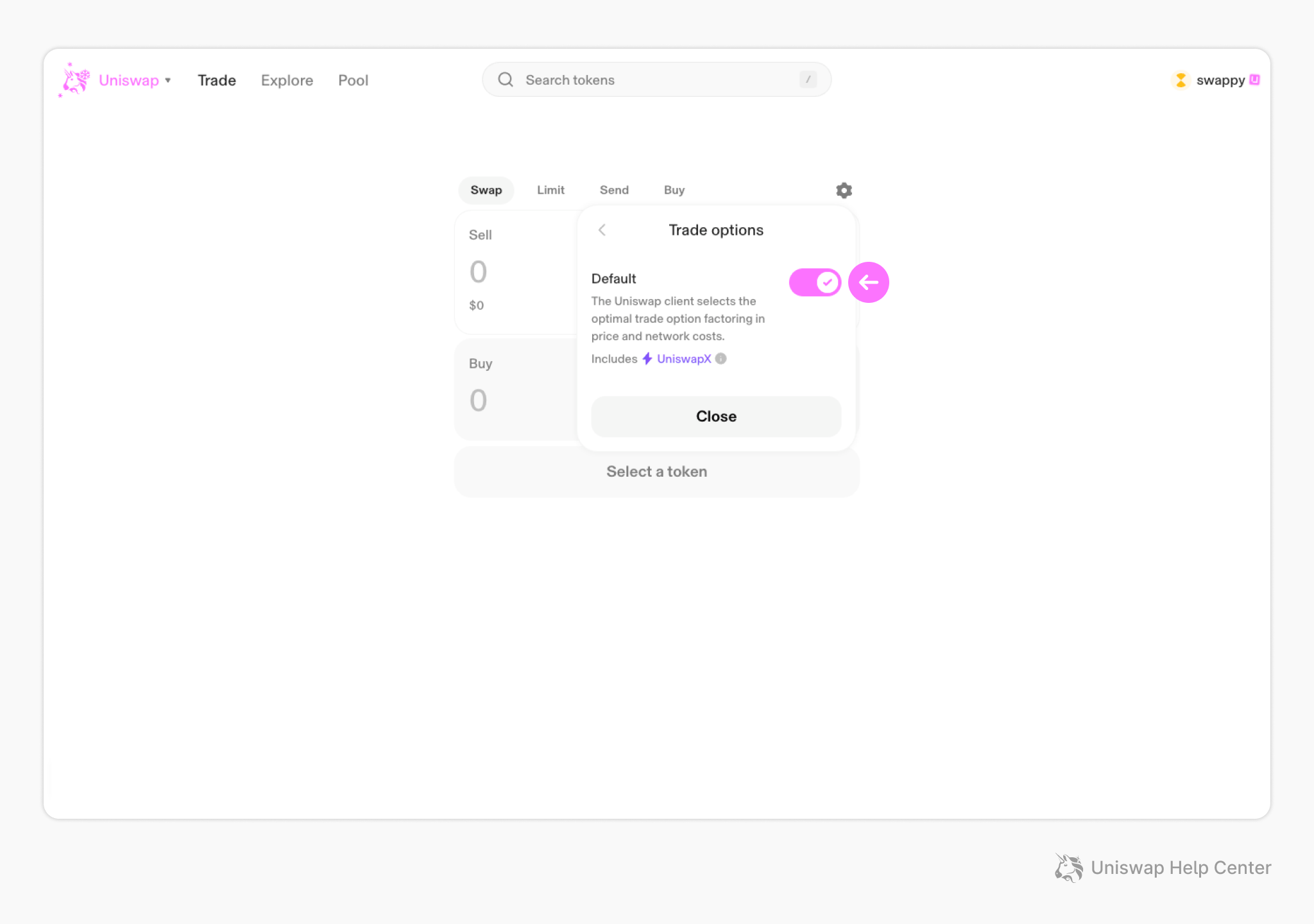Viewport: 1314px width, 924px height.
Task: Click the slash shortcut key badge
Action: click(x=808, y=80)
